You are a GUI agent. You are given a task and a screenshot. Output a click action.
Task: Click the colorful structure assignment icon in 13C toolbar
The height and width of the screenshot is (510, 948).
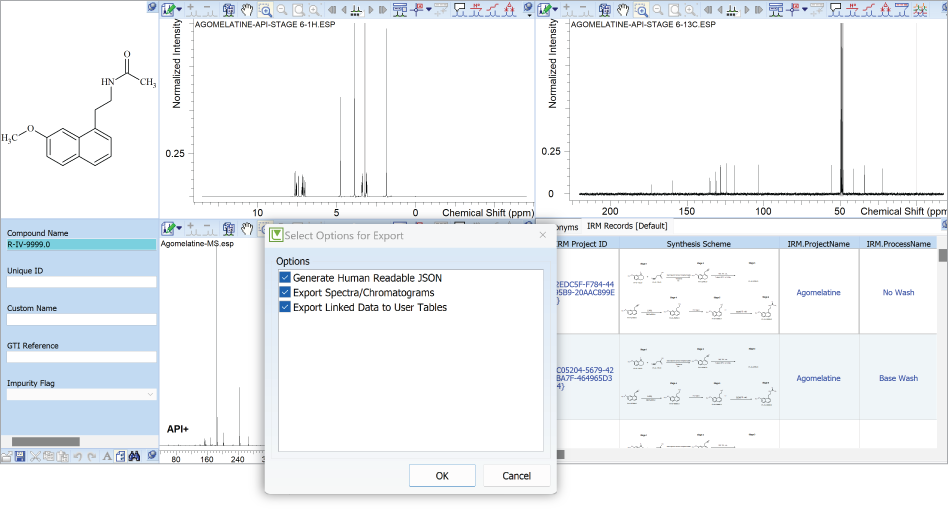pyautogui.click(x=920, y=10)
